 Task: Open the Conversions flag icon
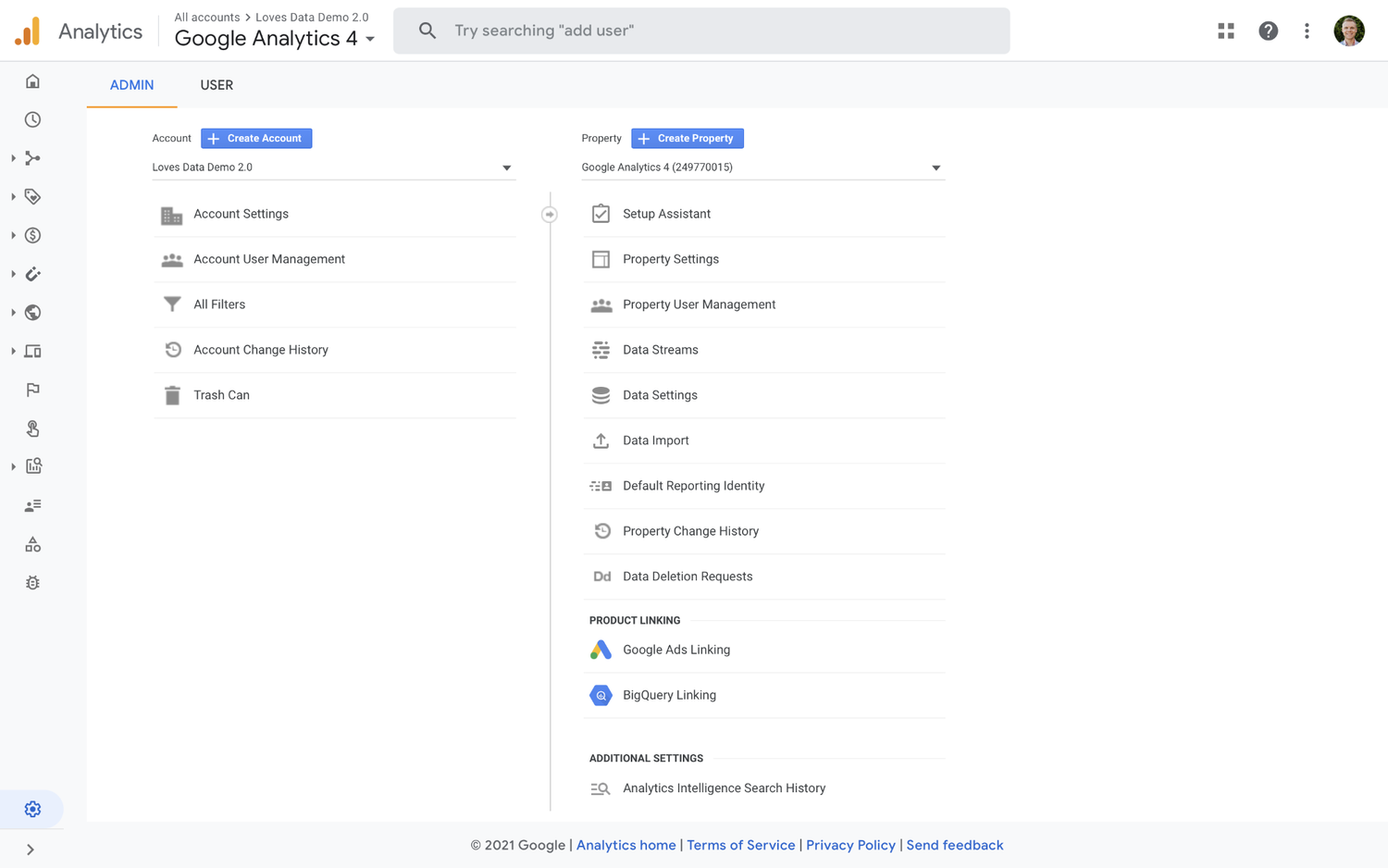[32, 390]
